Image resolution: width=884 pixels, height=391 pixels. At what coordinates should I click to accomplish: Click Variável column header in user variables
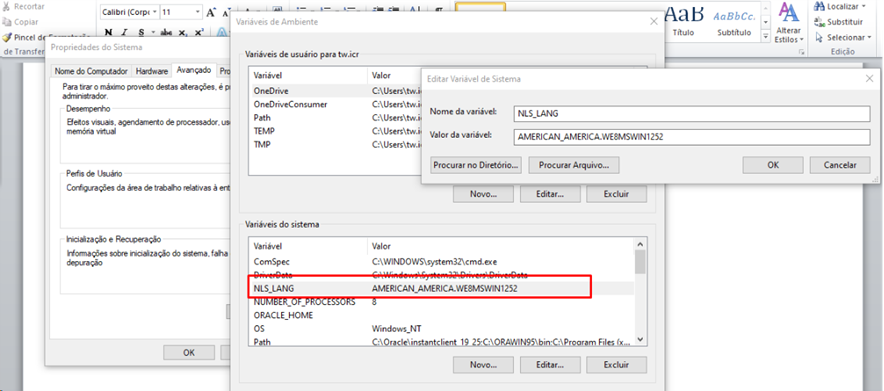tap(308, 75)
